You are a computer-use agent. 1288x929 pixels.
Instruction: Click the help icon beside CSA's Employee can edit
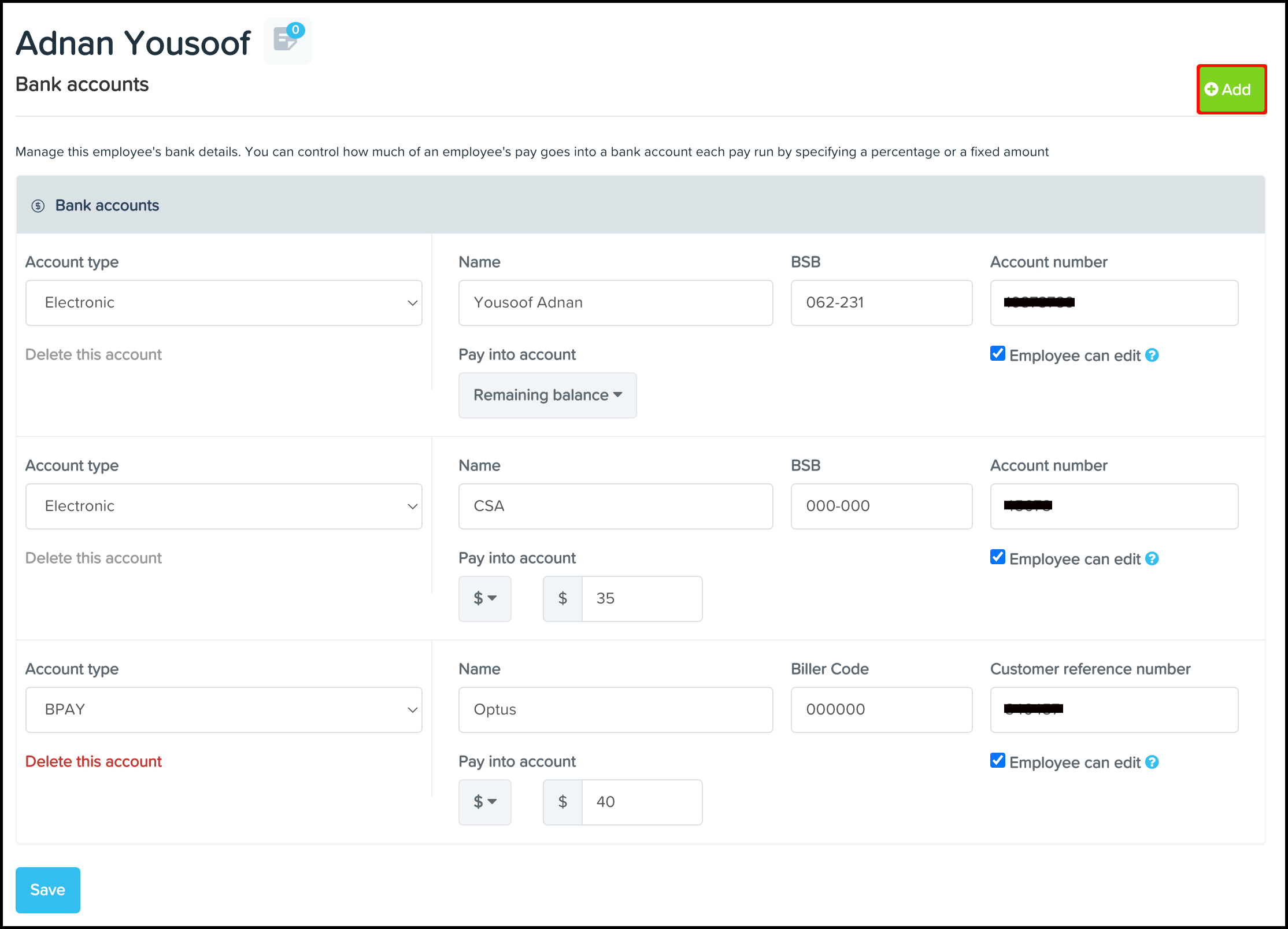[x=1152, y=558]
